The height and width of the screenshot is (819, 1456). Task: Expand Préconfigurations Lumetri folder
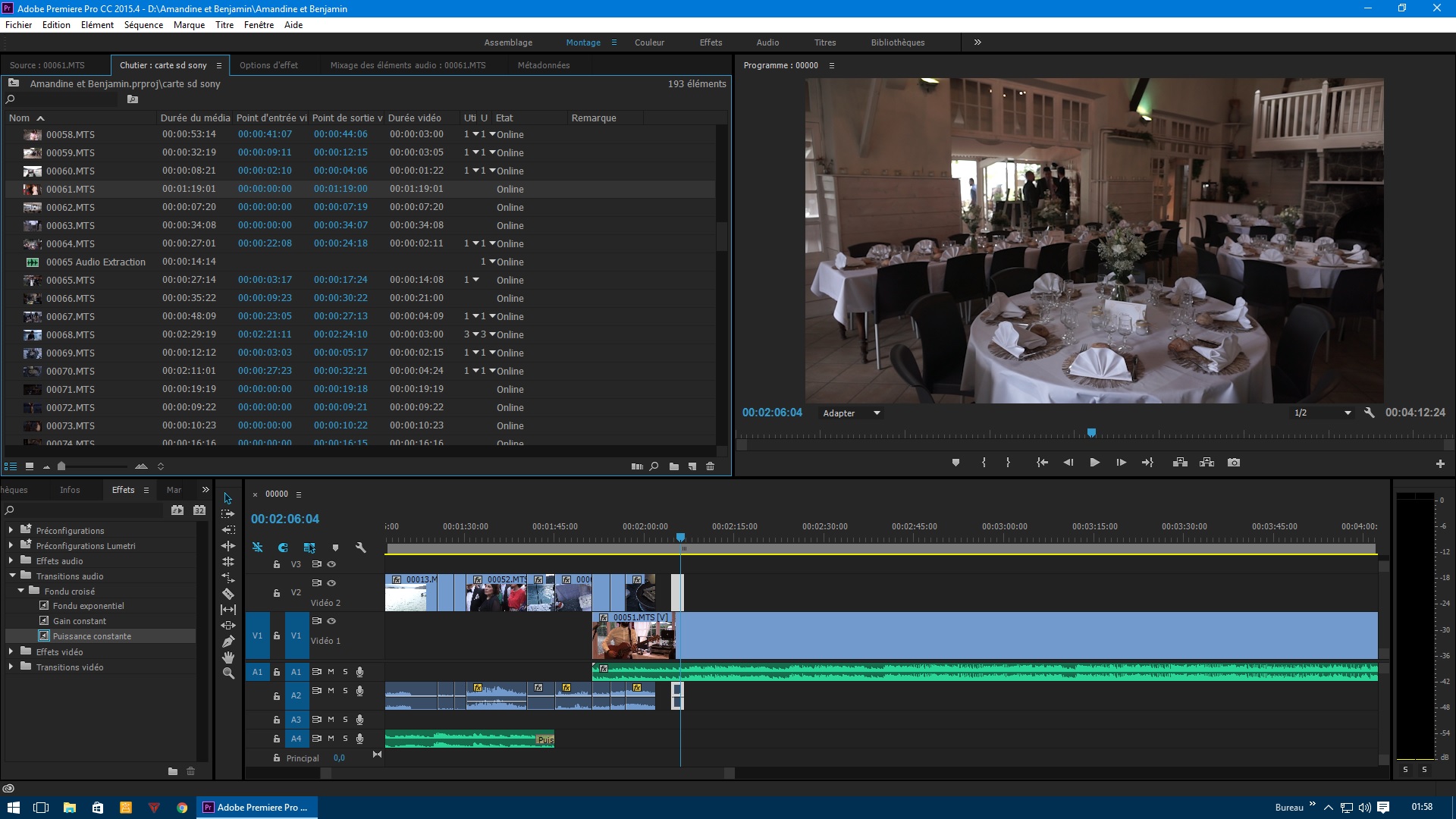[11, 545]
